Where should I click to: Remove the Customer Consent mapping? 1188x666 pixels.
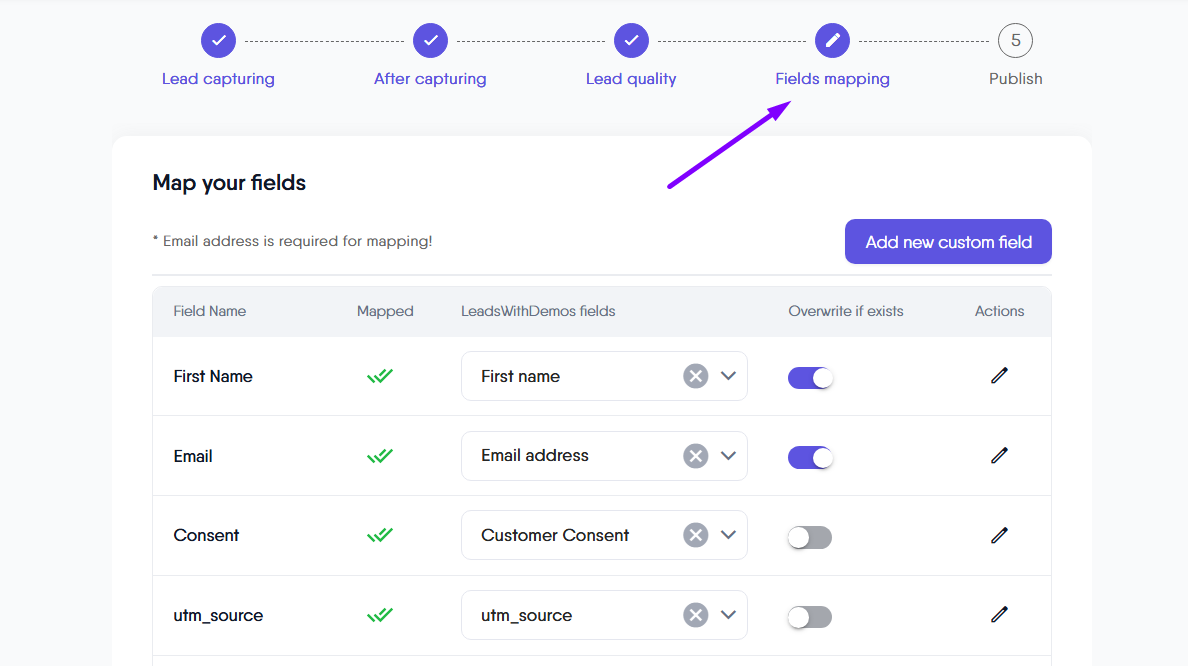(695, 535)
